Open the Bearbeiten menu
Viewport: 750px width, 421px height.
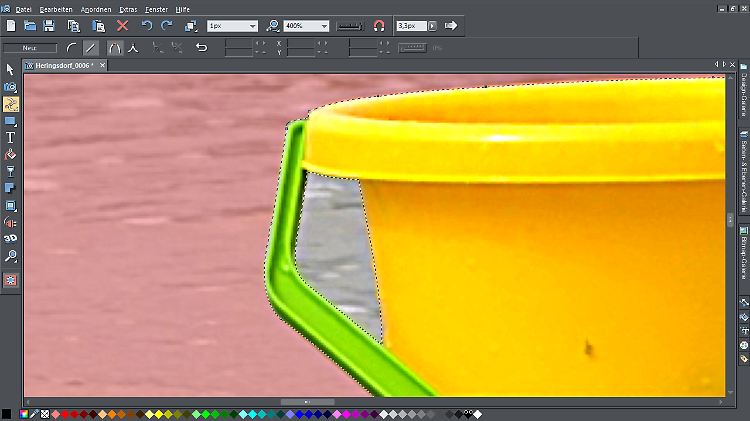[55, 8]
